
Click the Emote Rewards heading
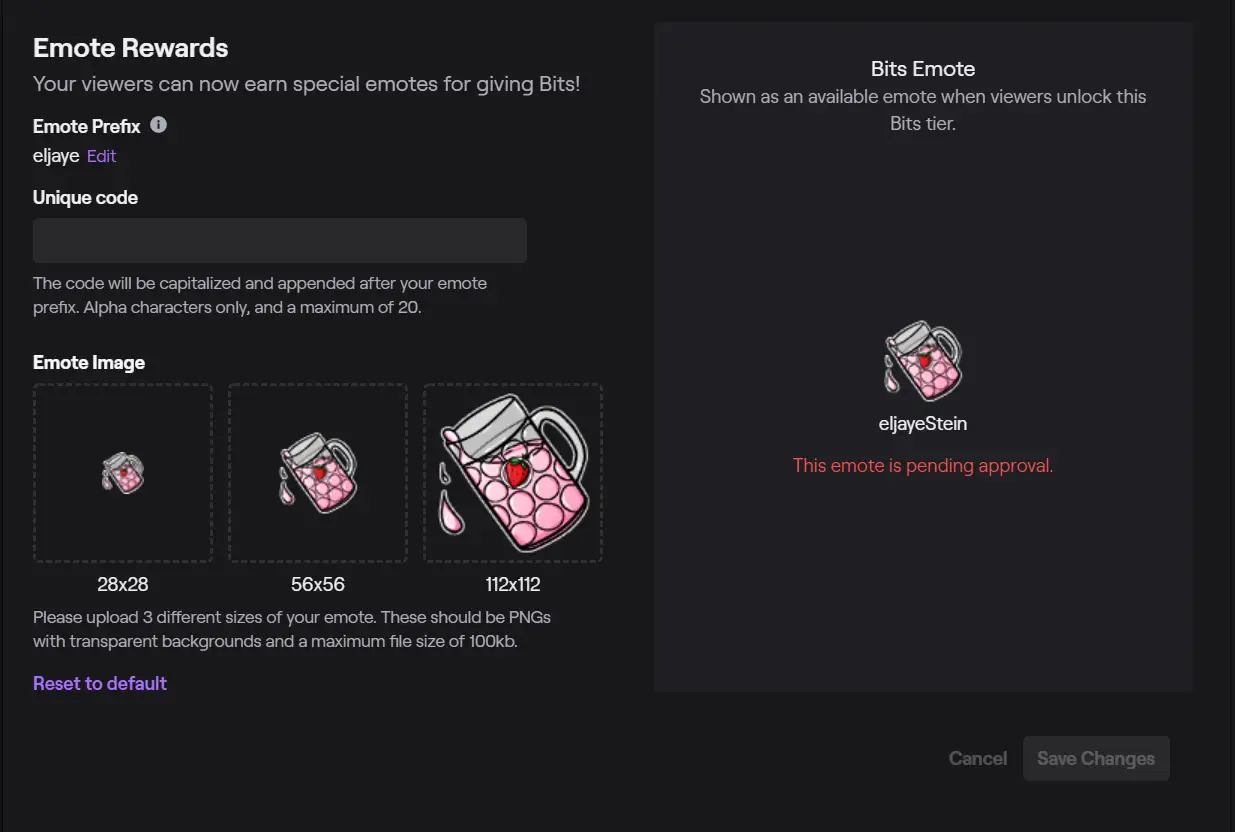point(131,48)
